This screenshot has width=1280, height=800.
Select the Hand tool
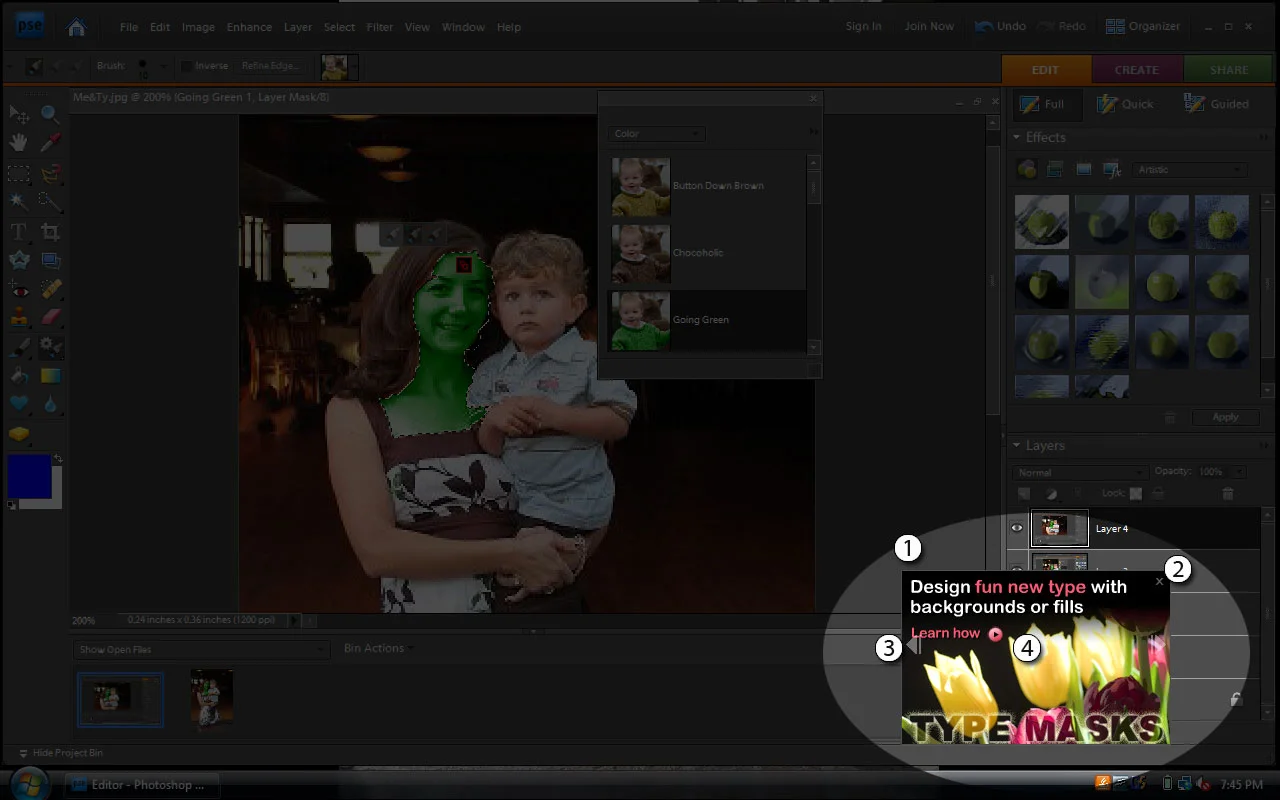[x=18, y=143]
